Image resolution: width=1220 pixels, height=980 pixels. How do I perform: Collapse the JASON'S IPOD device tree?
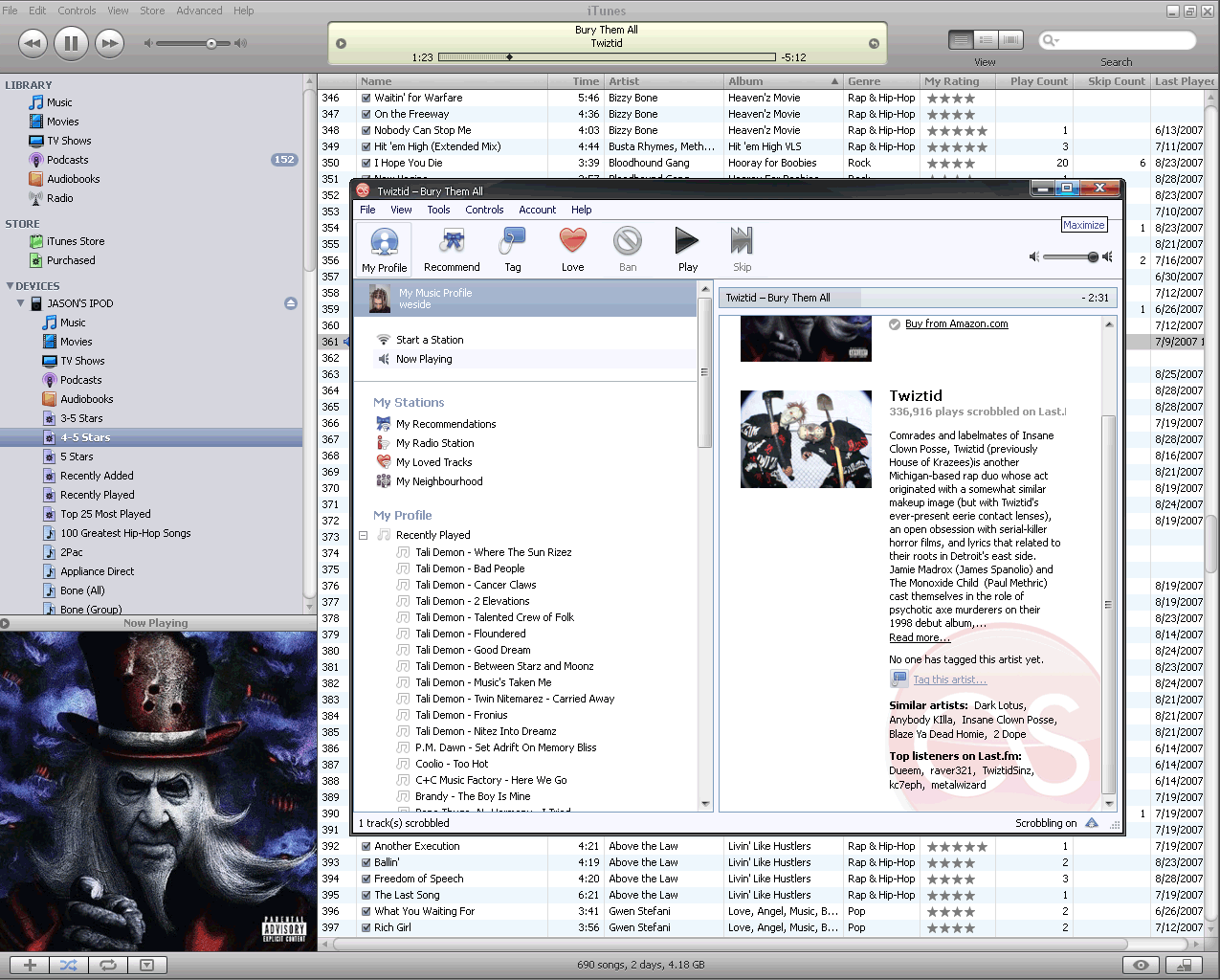click(21, 303)
